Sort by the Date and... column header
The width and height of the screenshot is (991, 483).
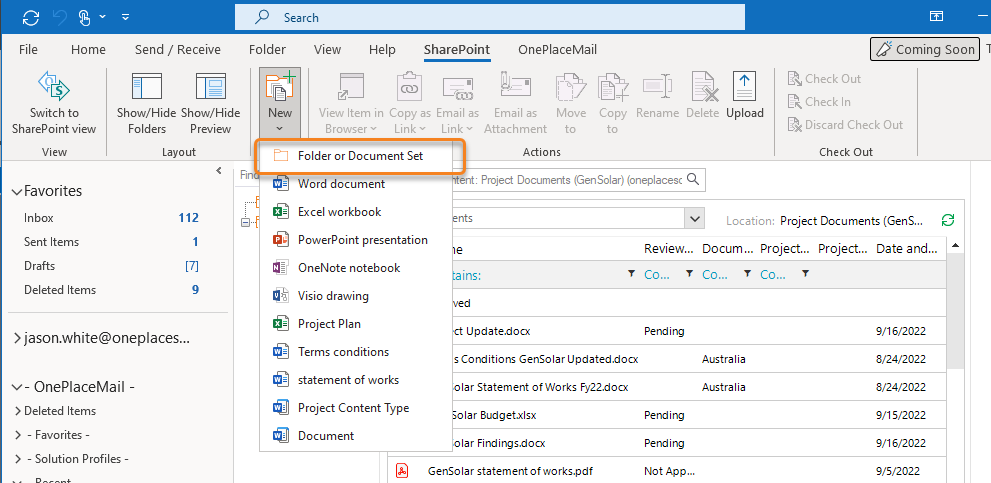(906, 249)
